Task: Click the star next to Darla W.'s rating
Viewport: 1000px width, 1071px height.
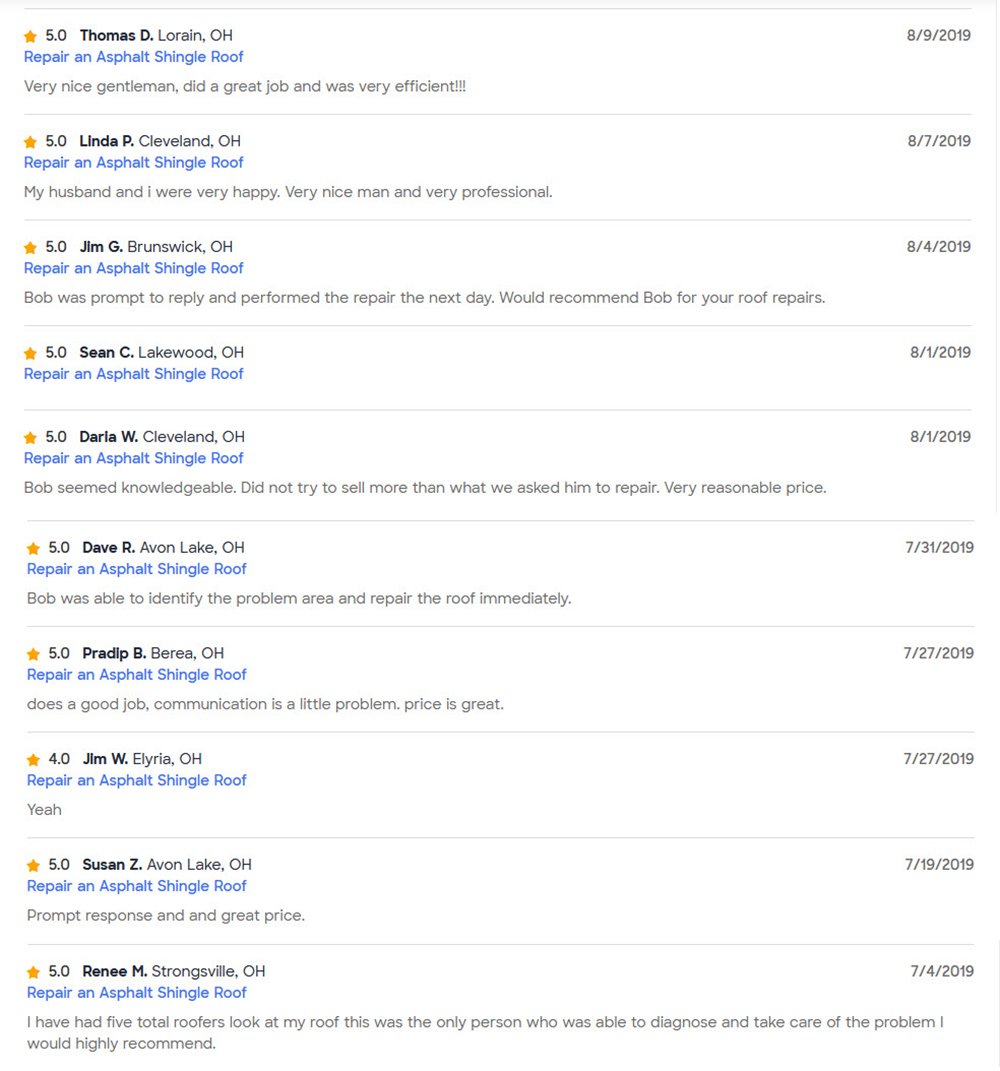Action: pyautogui.click(x=30, y=438)
